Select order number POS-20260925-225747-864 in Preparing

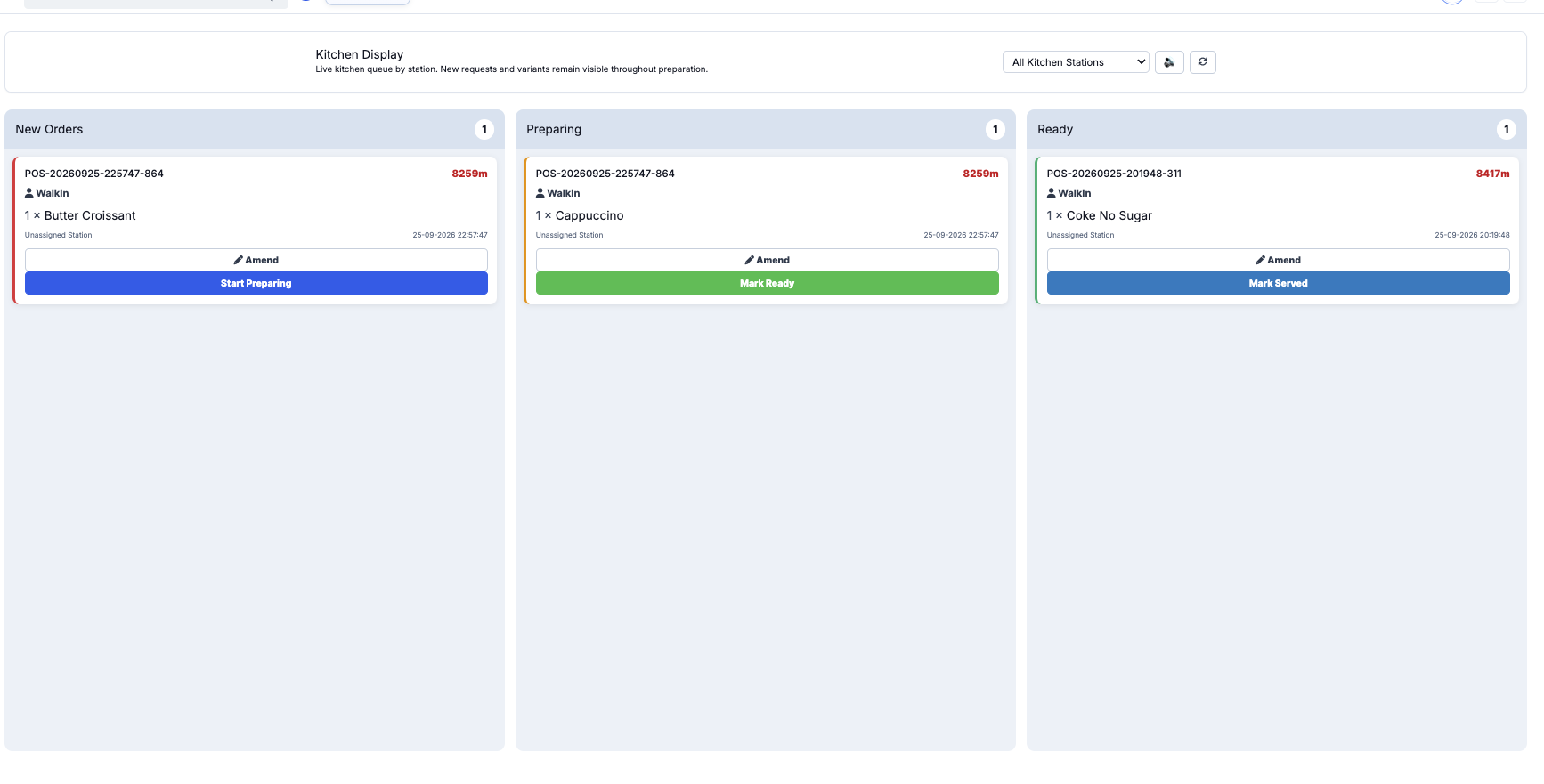(605, 174)
